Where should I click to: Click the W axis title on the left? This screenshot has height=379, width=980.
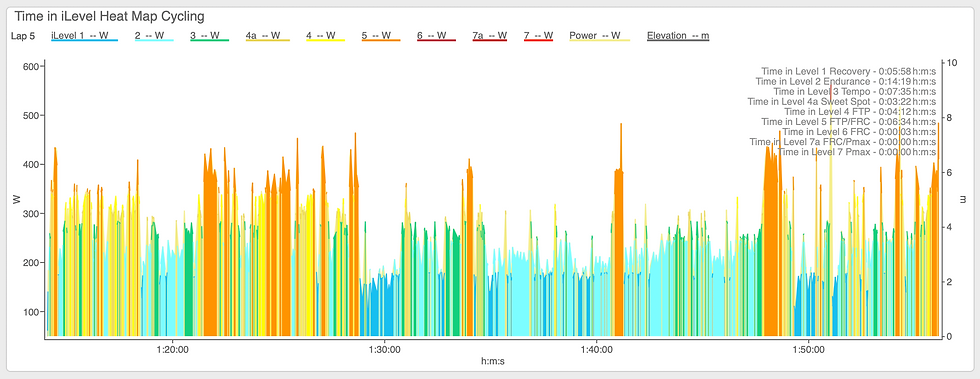pyautogui.click(x=17, y=200)
